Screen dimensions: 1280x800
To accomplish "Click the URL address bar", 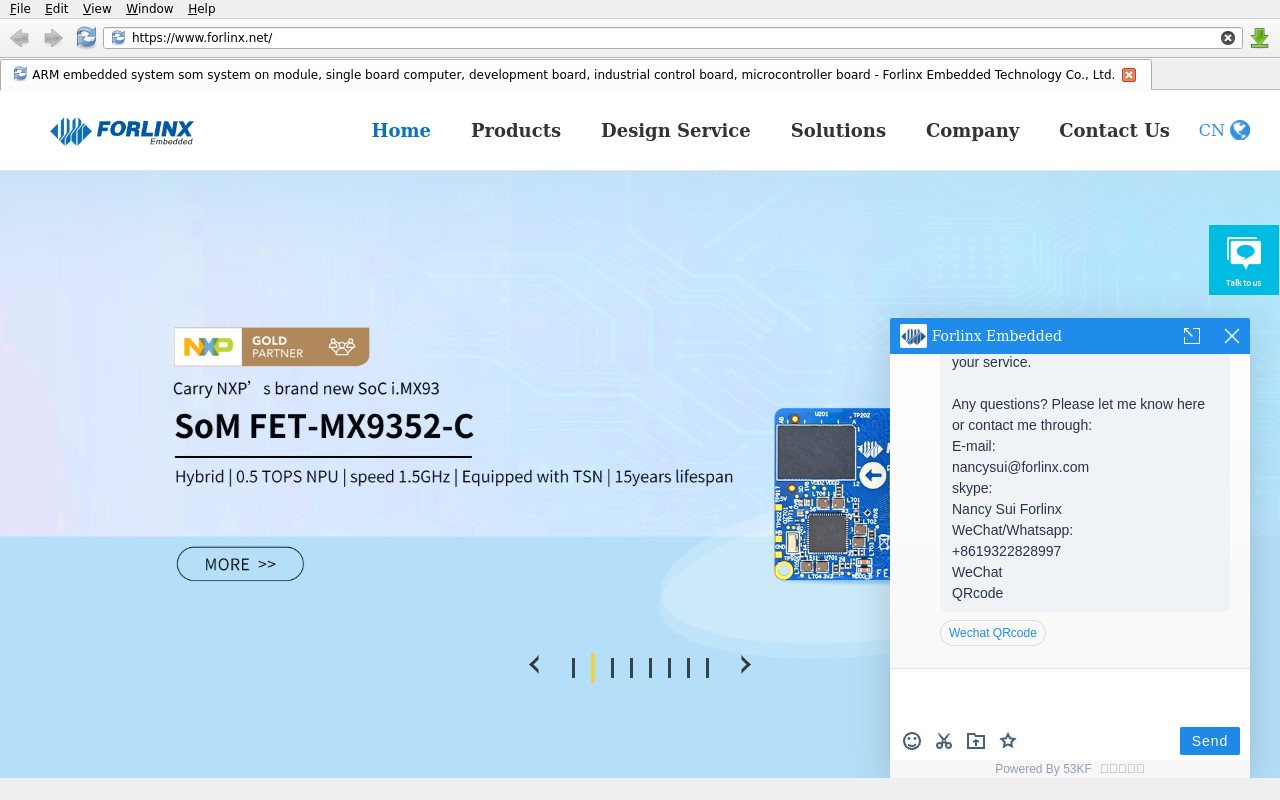I will tap(674, 38).
